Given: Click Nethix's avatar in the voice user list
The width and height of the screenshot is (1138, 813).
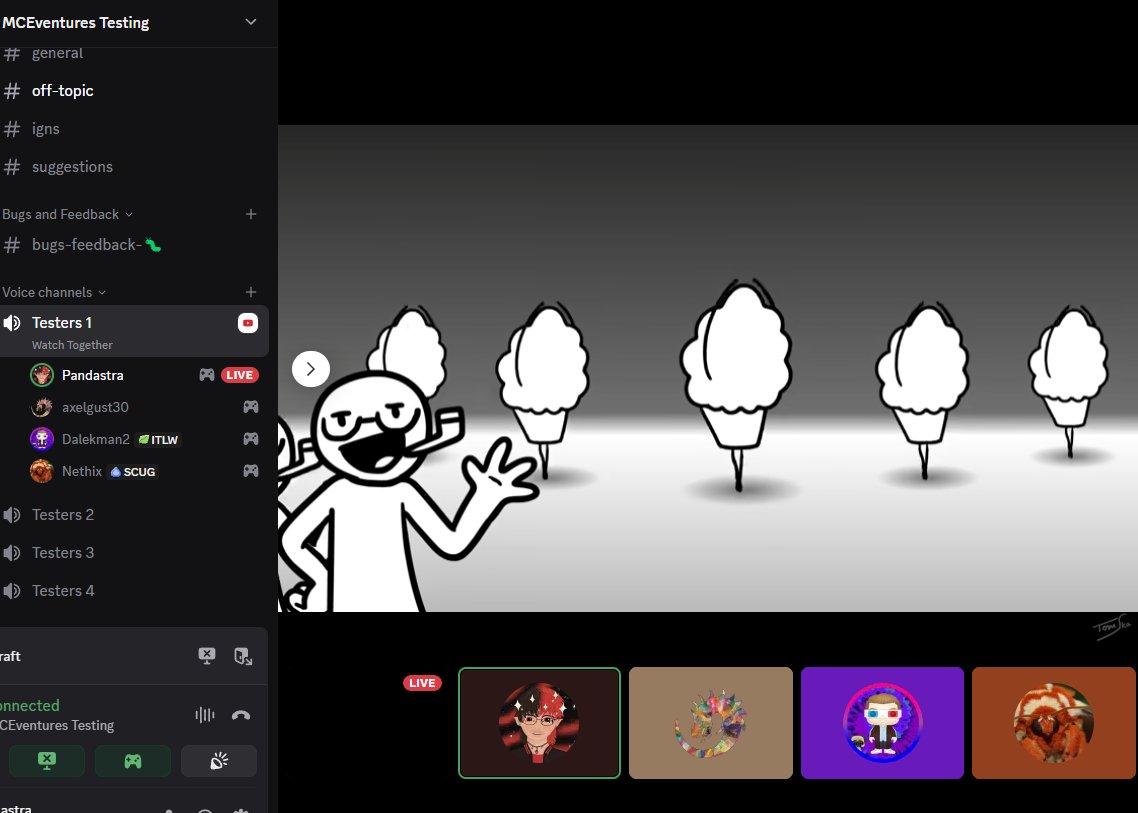Looking at the screenshot, I should 41,471.
